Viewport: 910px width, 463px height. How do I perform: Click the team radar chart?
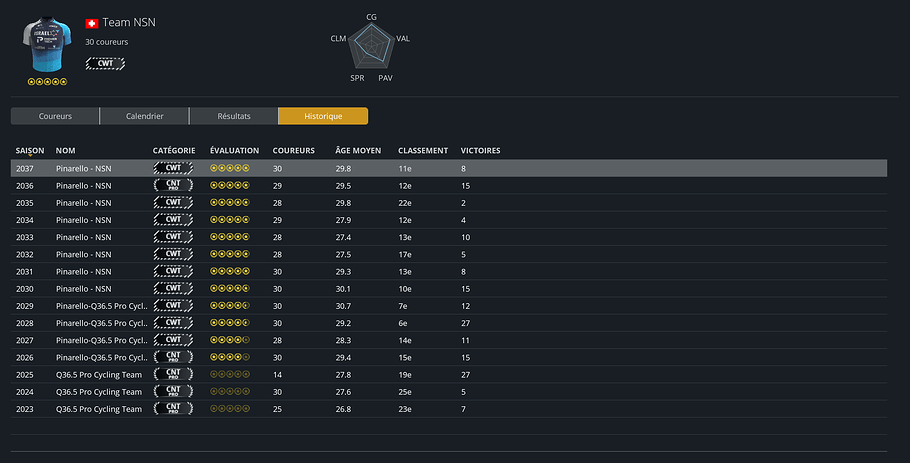pos(371,47)
